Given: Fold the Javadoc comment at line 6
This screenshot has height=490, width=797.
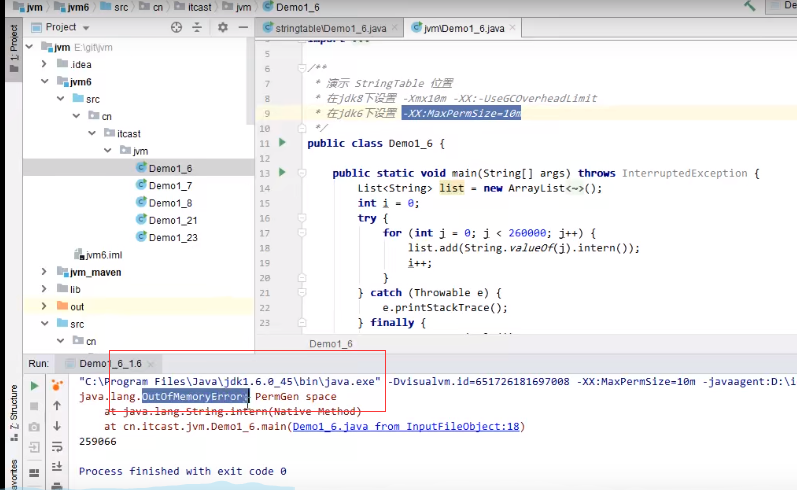Looking at the screenshot, I should [301, 68].
